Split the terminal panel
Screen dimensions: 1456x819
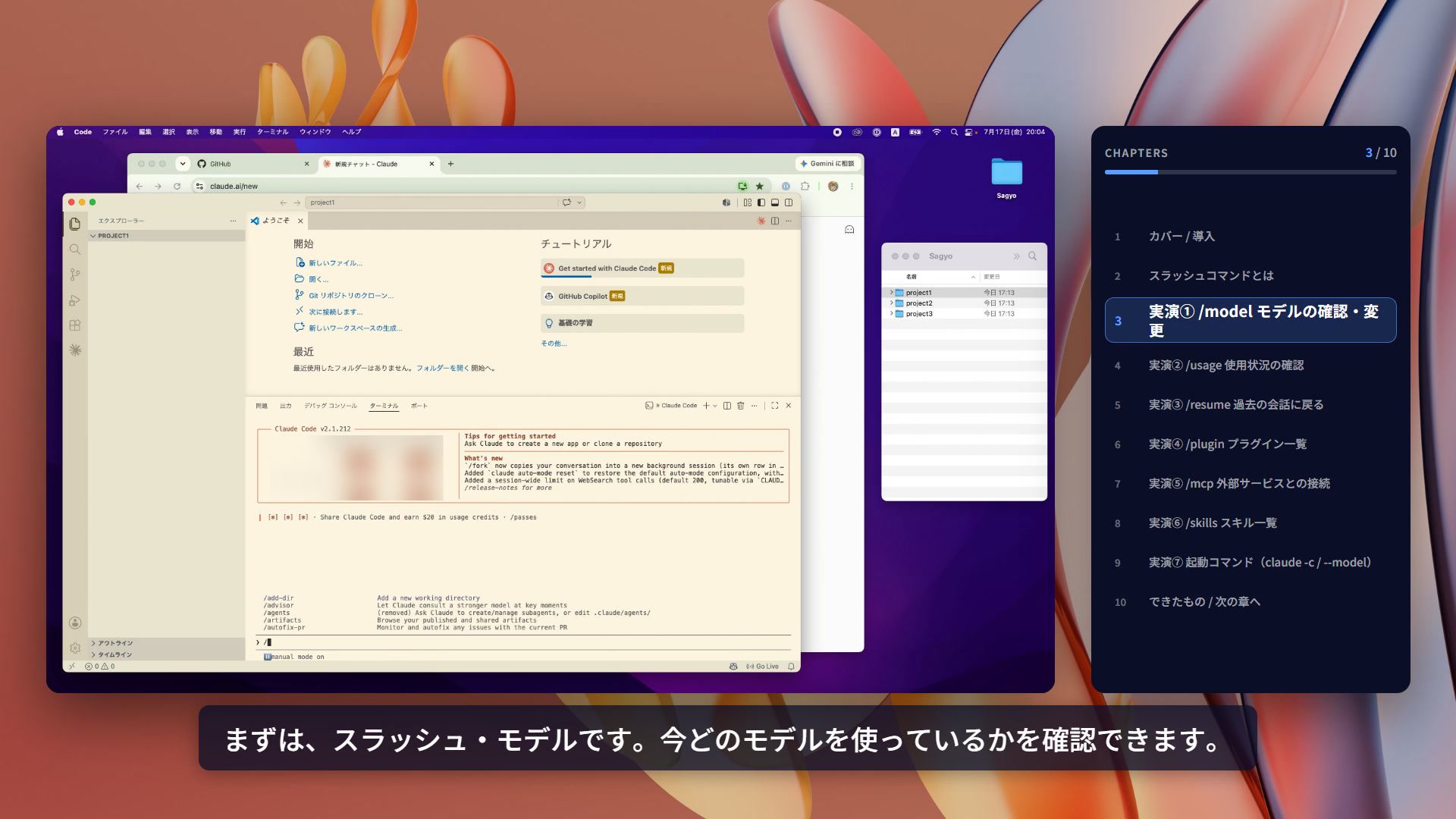click(x=727, y=406)
